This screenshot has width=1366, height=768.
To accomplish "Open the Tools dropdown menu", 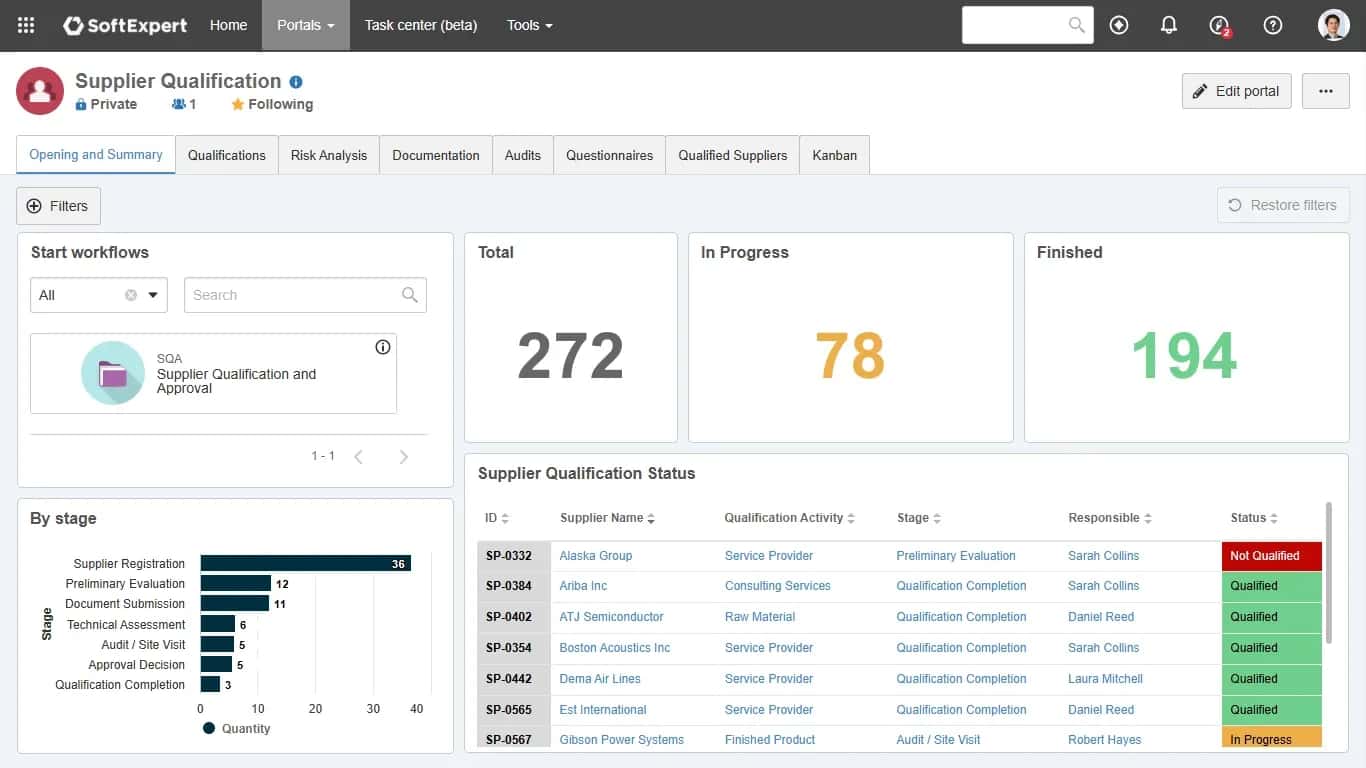I will coord(530,25).
